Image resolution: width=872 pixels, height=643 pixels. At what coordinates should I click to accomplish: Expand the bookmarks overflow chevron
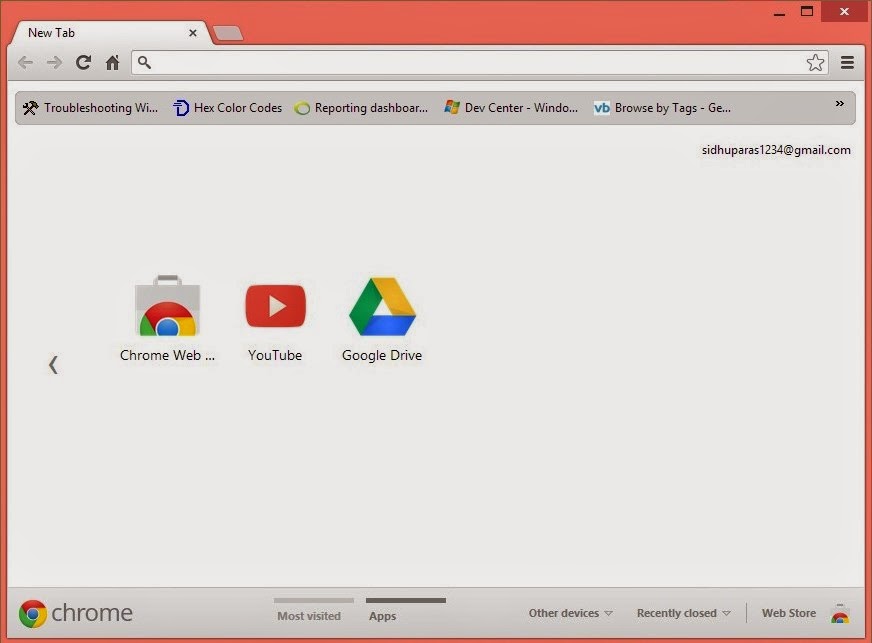[839, 103]
